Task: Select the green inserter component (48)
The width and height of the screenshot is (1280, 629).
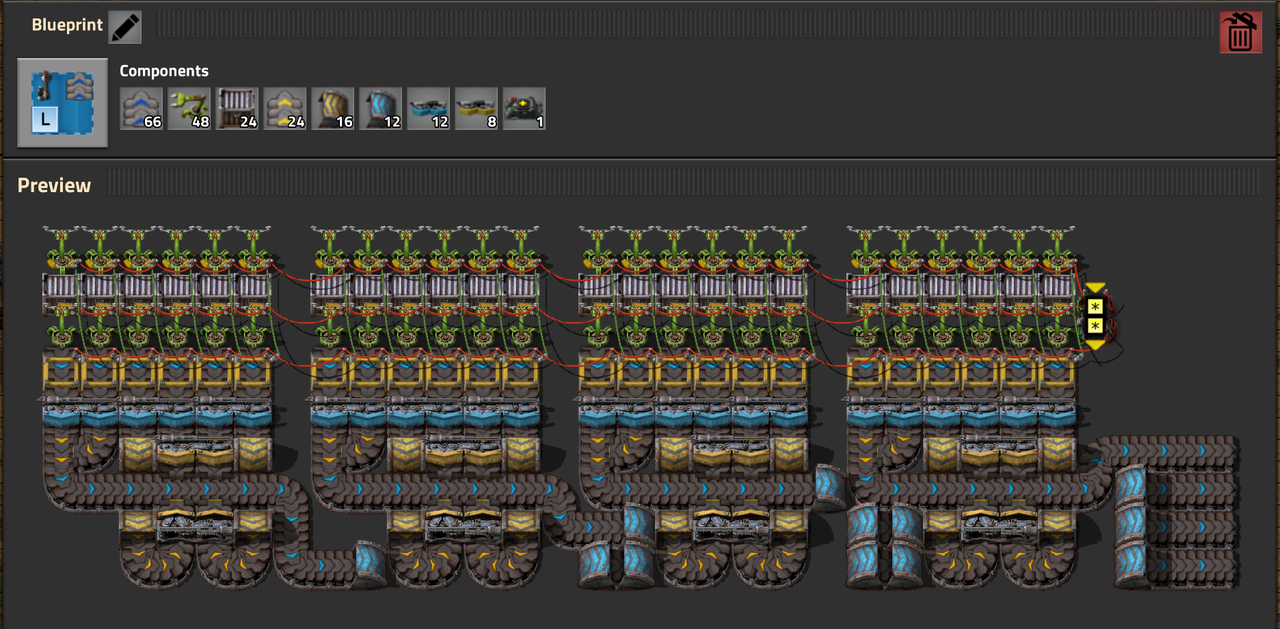Action: 189,108
